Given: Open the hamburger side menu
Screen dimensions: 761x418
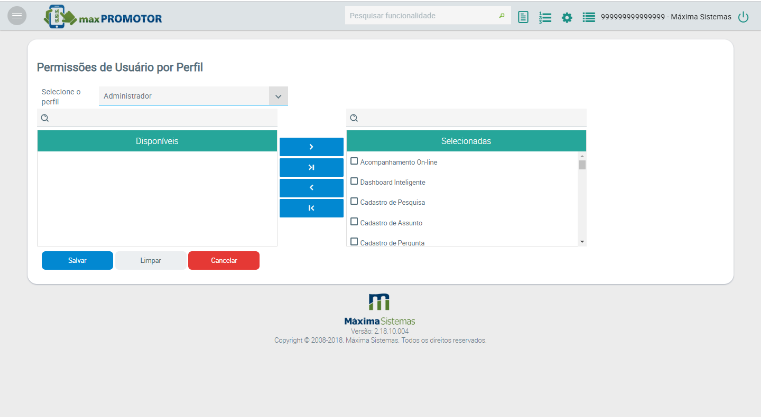Looking at the screenshot, I should point(17,16).
